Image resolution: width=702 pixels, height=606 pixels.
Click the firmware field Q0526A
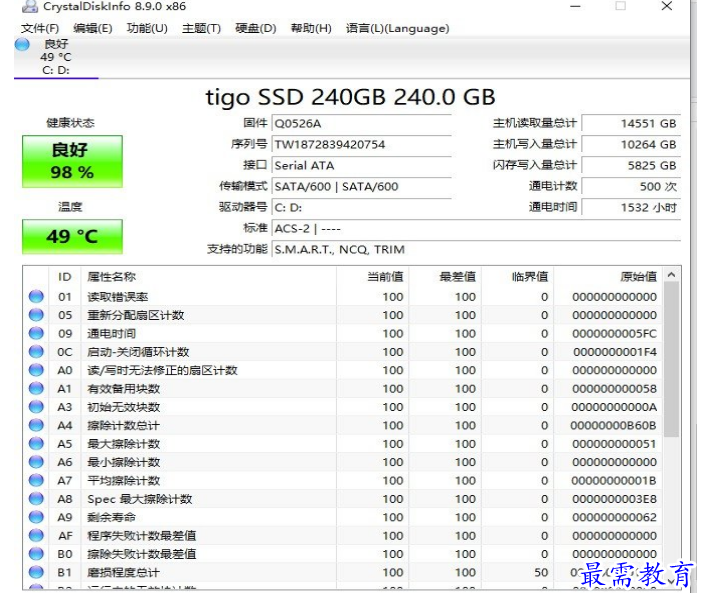(x=361, y=124)
